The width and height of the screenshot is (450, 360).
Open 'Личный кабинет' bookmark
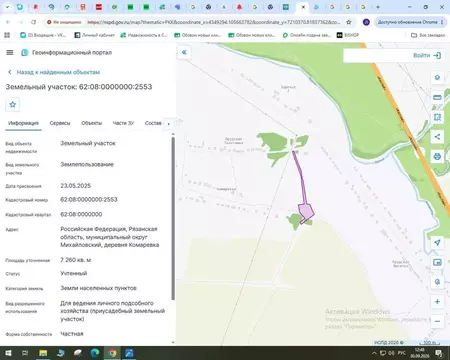click(94, 35)
